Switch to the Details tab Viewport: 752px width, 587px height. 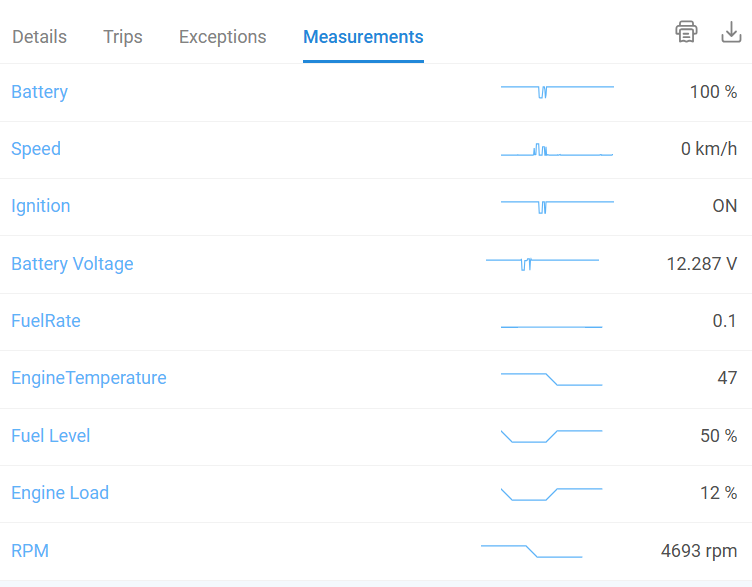click(x=39, y=37)
